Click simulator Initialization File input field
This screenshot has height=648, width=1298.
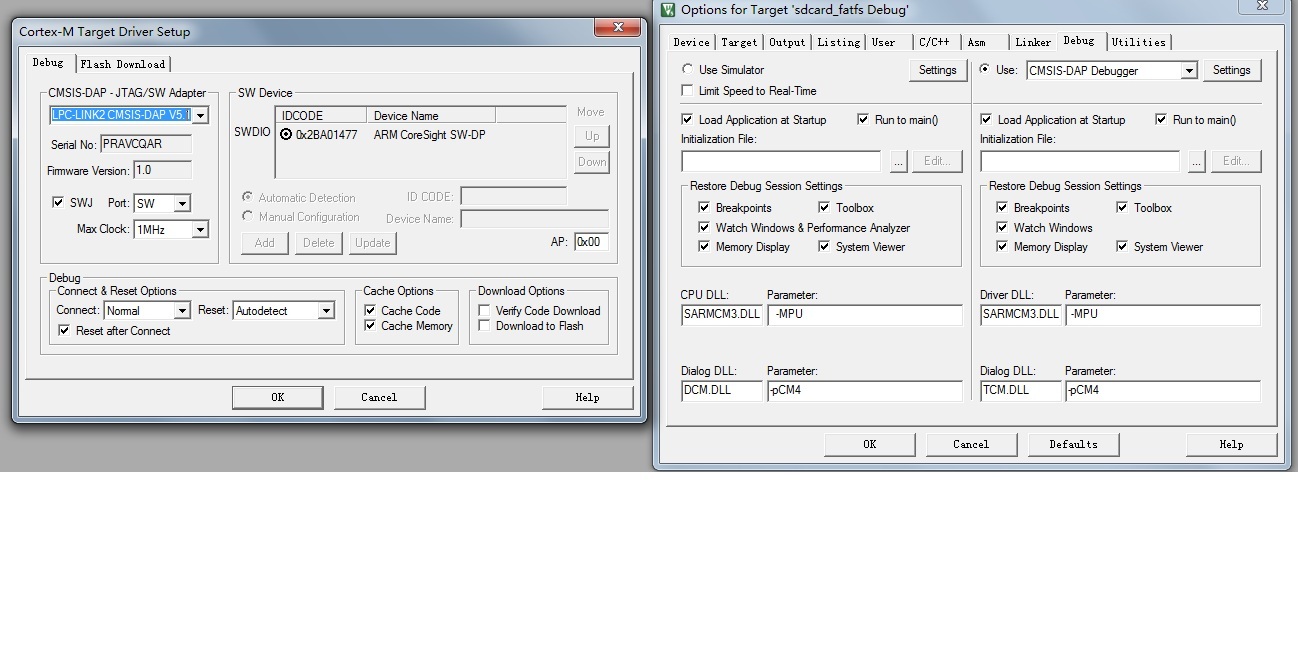pyautogui.click(x=781, y=161)
